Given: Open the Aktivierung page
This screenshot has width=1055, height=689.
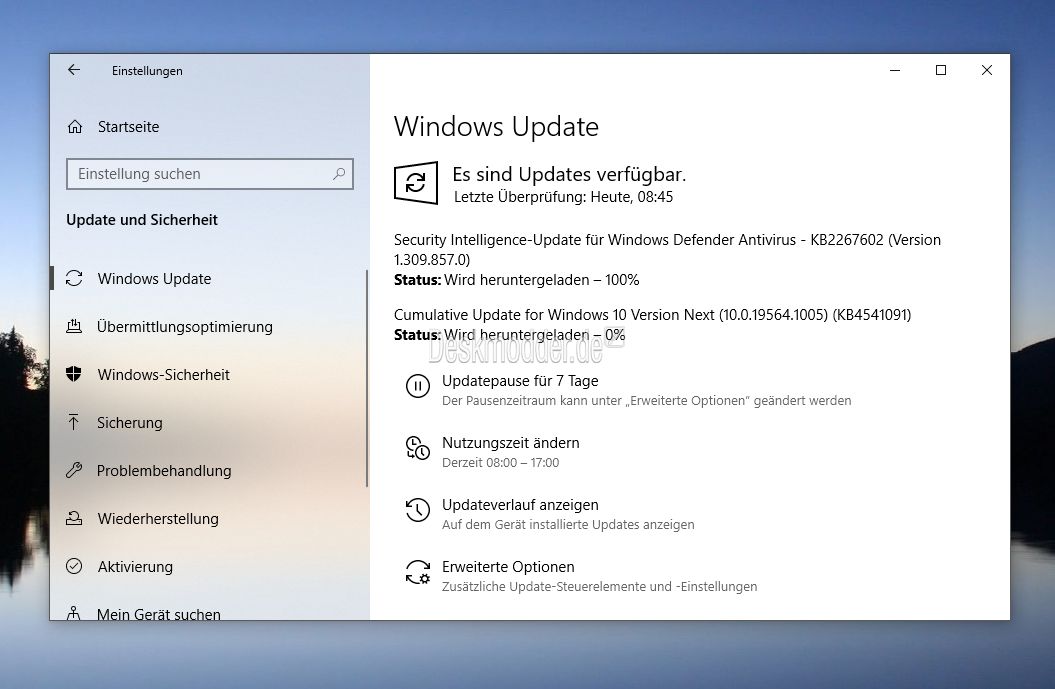Looking at the screenshot, I should [x=135, y=567].
